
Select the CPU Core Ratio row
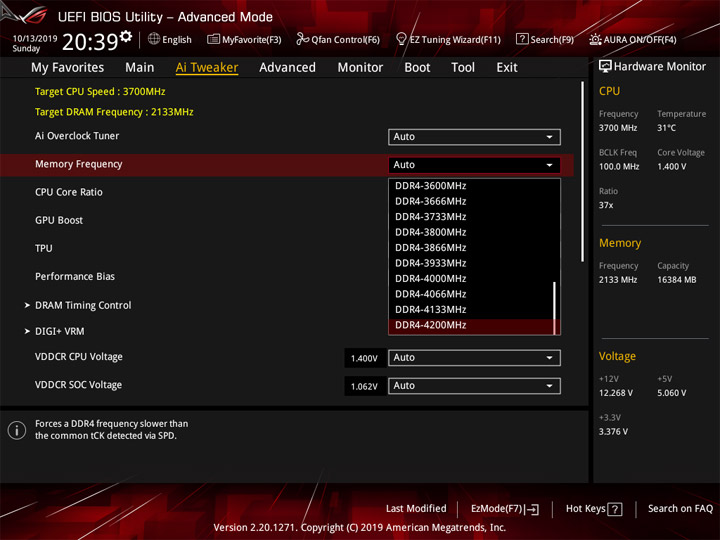[69, 192]
